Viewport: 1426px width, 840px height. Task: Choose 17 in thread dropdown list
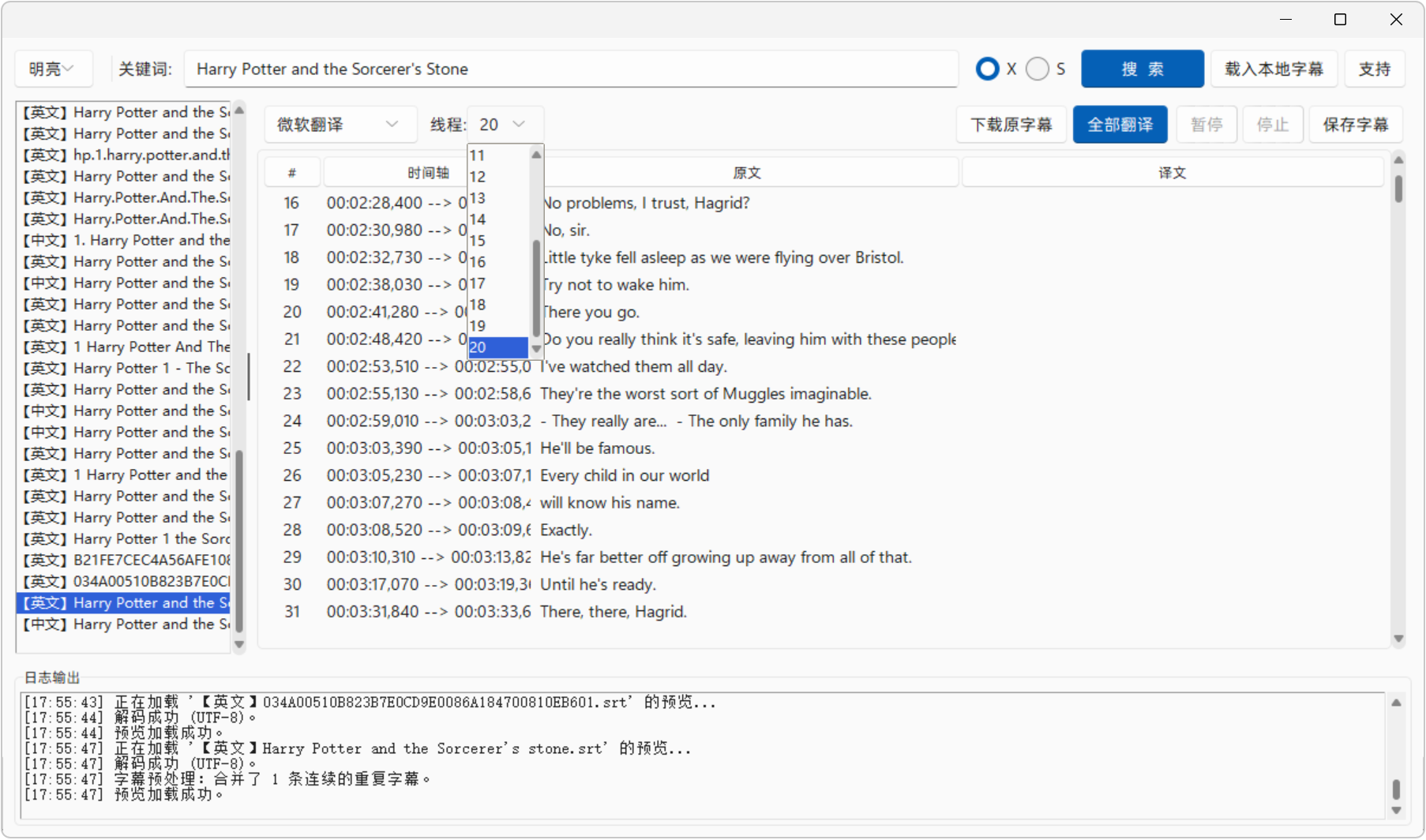(498, 283)
